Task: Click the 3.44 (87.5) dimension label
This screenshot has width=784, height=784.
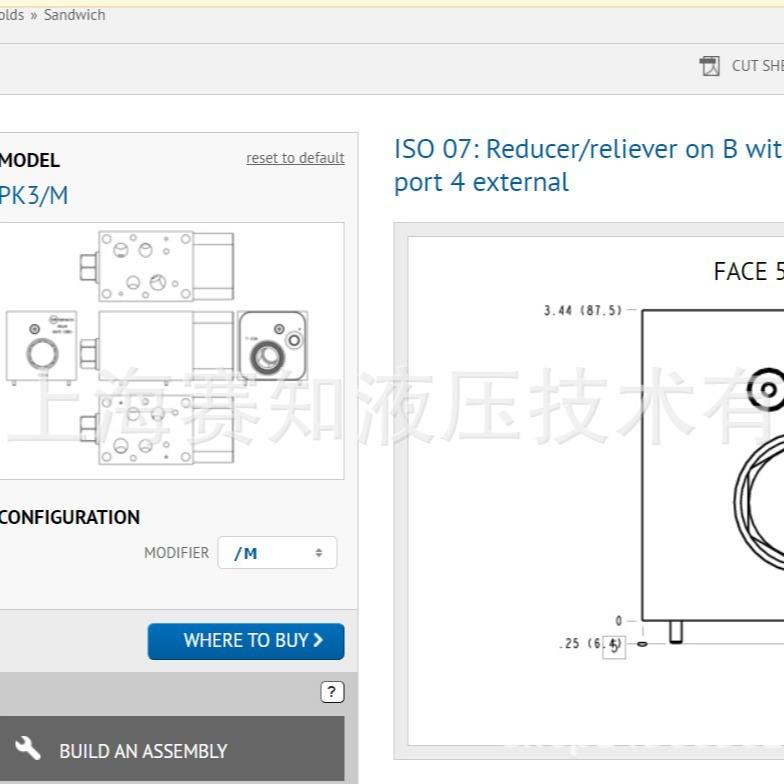Action: click(x=583, y=310)
